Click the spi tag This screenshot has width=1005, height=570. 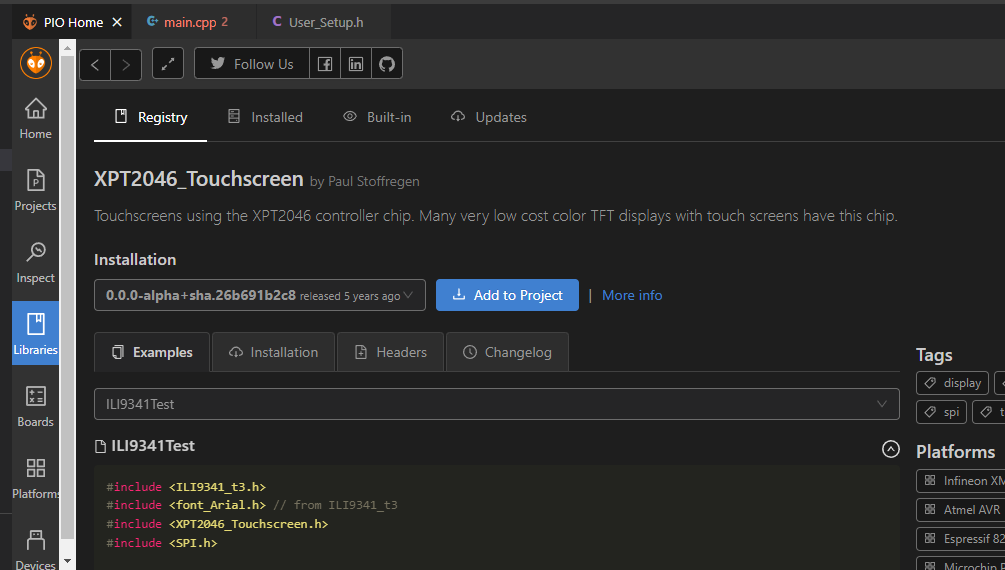(942, 412)
